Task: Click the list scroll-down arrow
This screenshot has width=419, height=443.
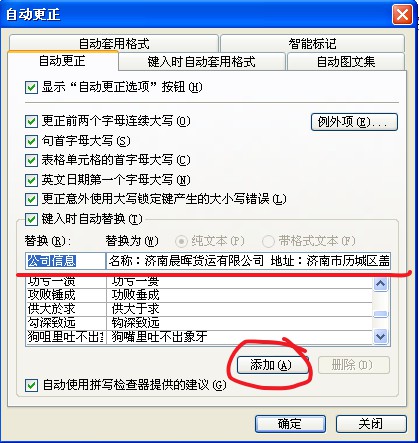Action: (380, 336)
